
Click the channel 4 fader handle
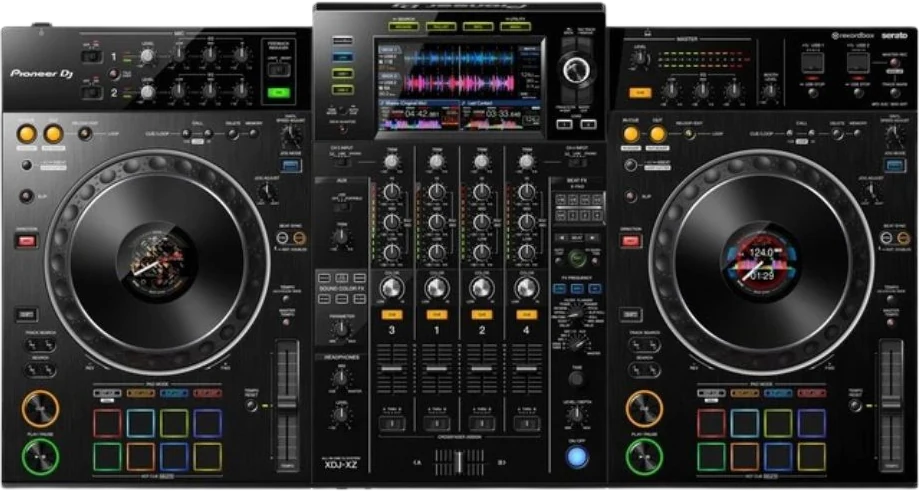(x=526, y=369)
